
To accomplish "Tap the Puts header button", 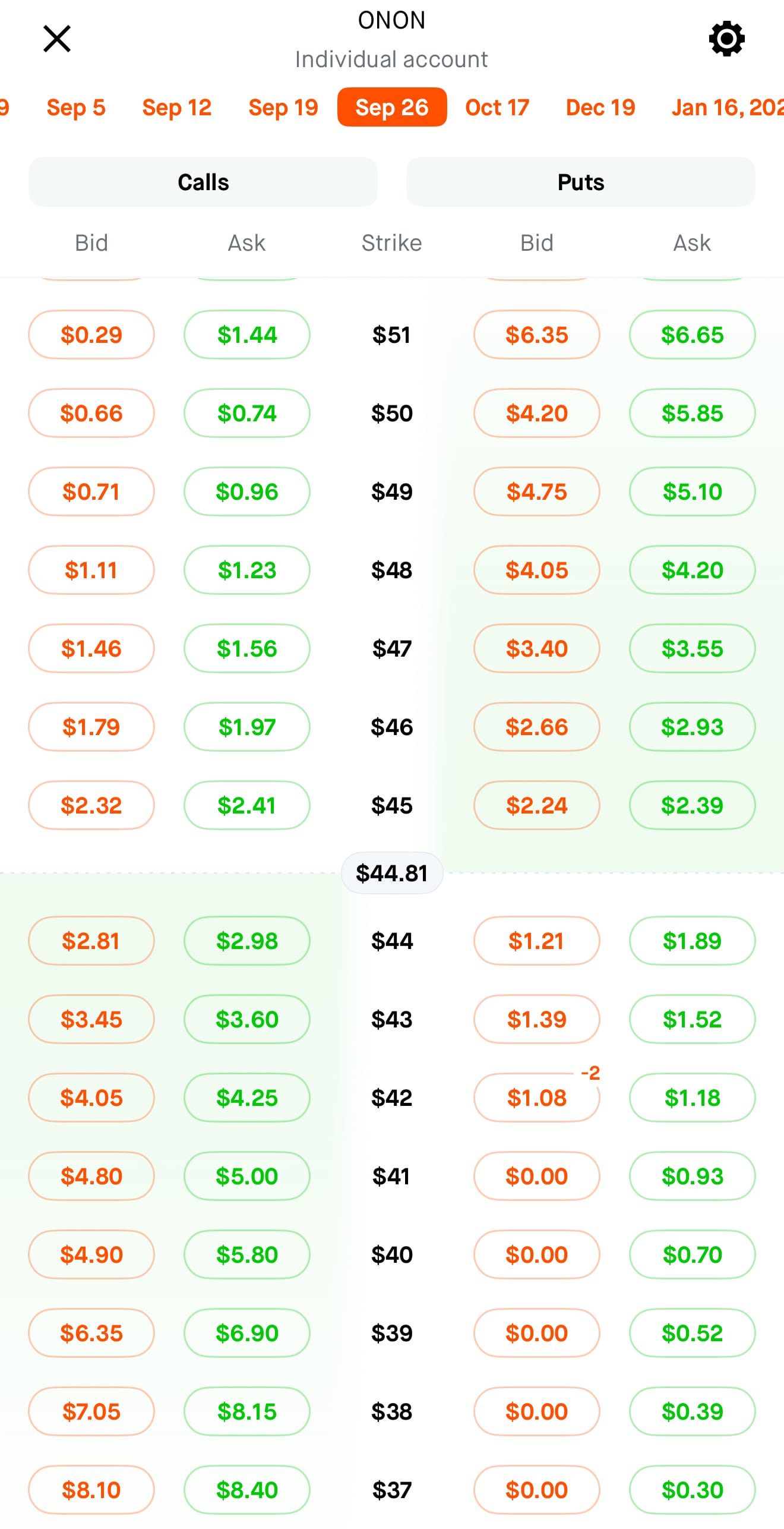I will 581,182.
